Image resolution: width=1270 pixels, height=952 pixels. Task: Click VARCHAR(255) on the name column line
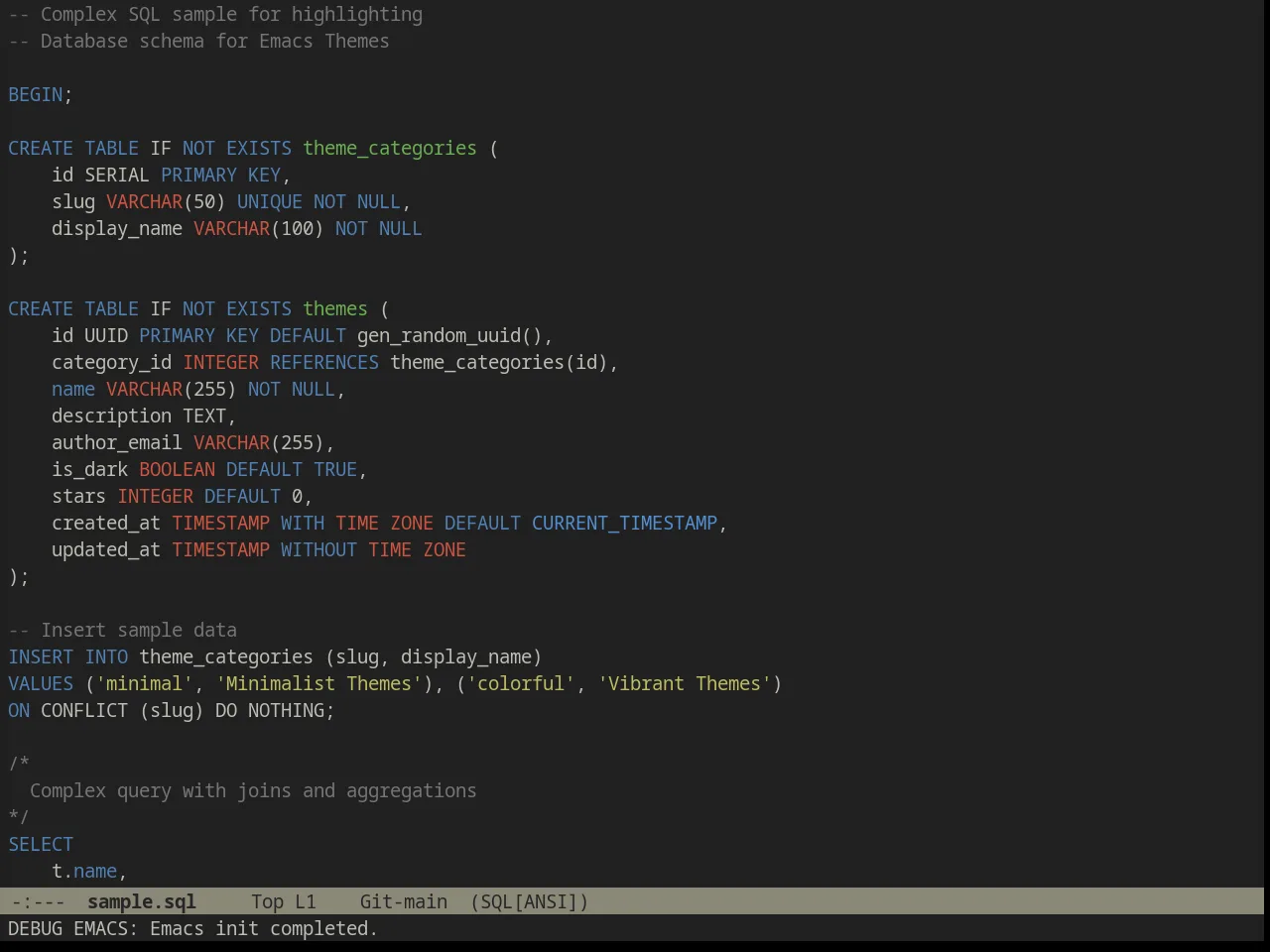(172, 389)
